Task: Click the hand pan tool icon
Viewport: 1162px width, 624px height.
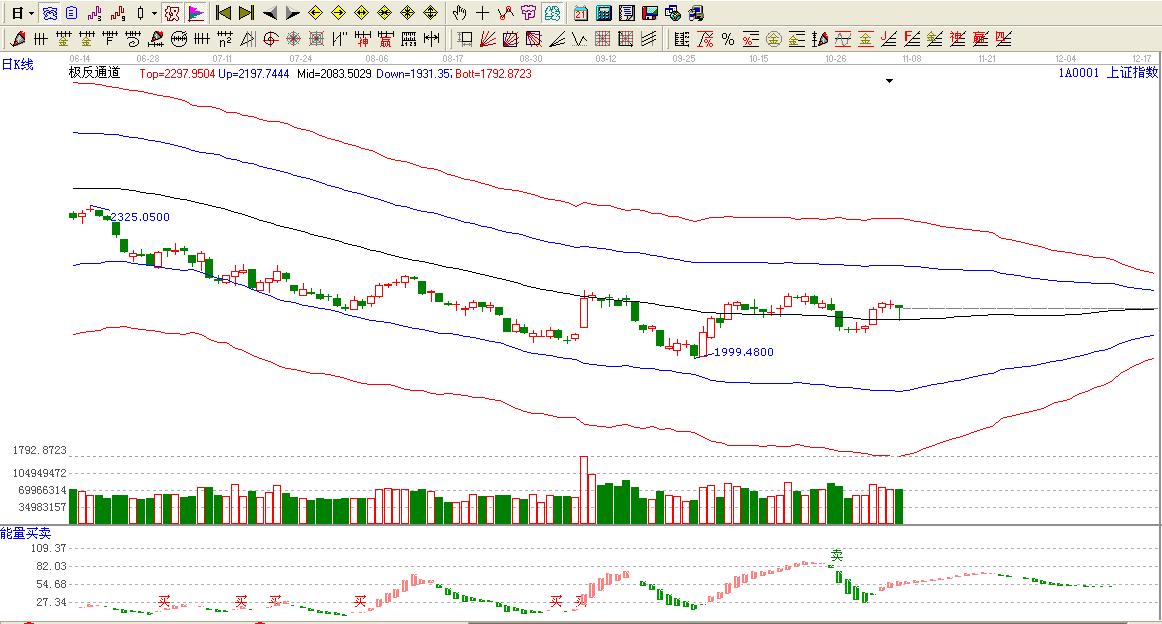Action: point(460,13)
